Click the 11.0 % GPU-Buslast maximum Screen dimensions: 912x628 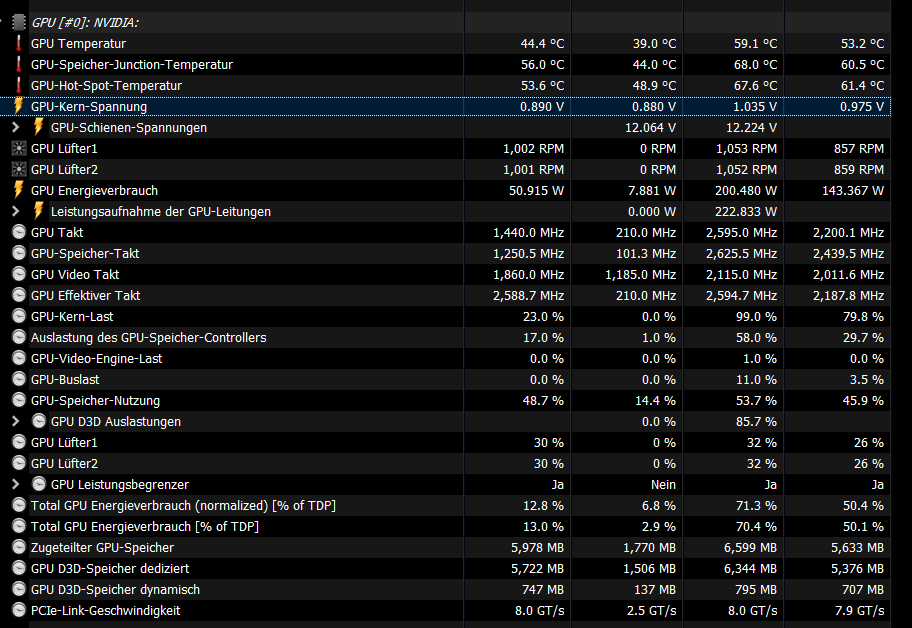click(756, 379)
